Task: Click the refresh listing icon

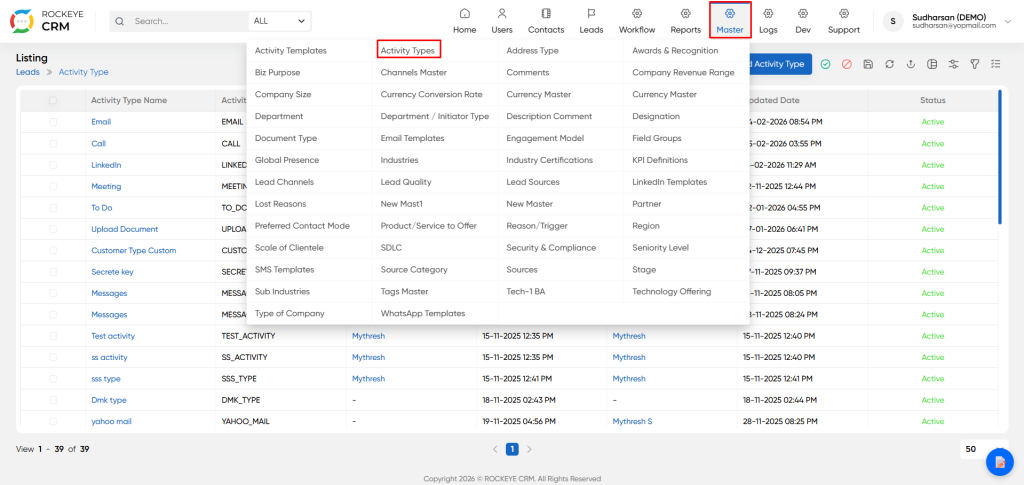Action: click(889, 64)
